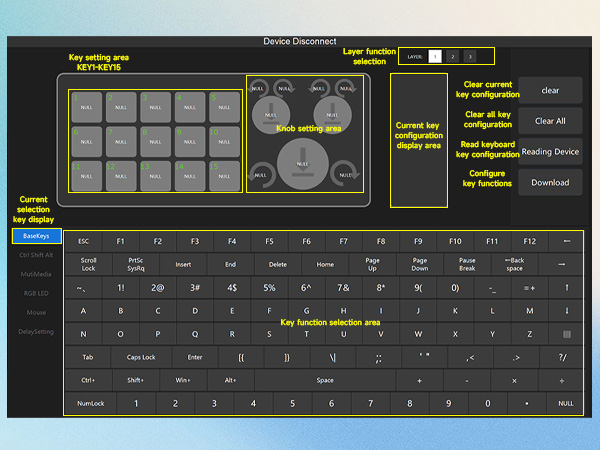Click the 5% number key
The image size is (600, 450).
(269, 288)
